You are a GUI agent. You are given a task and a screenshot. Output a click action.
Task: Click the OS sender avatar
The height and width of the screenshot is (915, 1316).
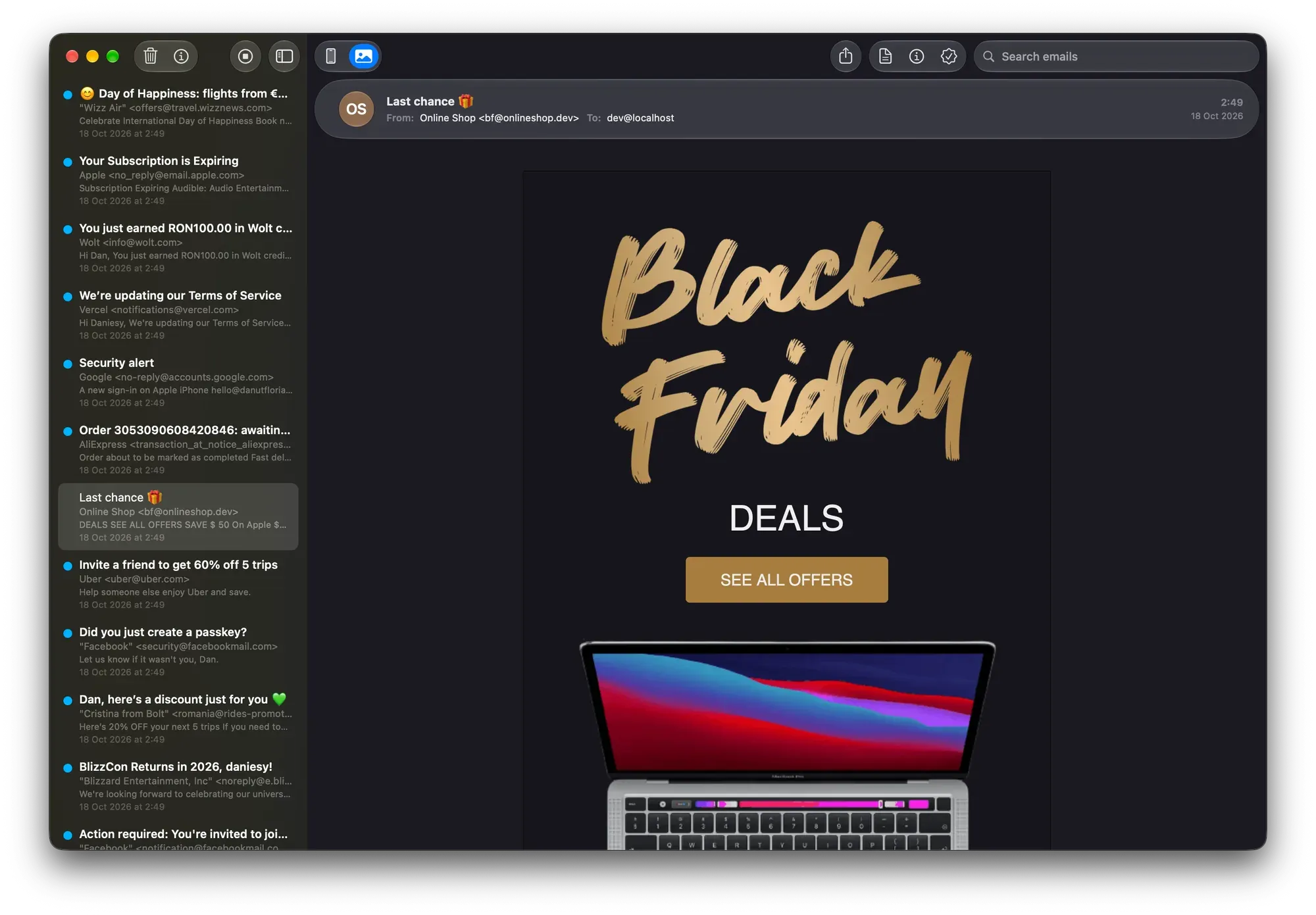pyautogui.click(x=356, y=109)
